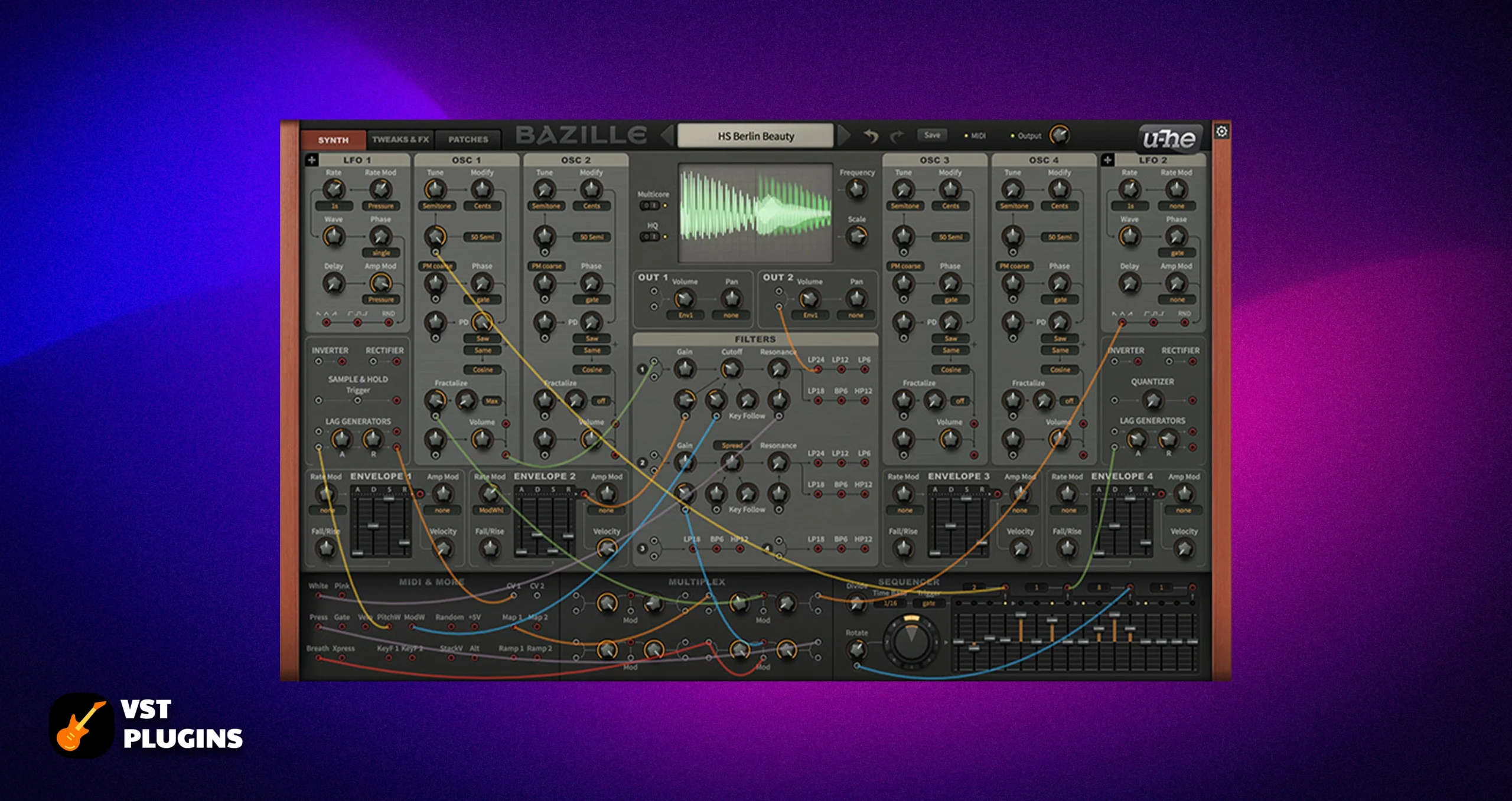Click the redo arrow icon

(x=897, y=136)
